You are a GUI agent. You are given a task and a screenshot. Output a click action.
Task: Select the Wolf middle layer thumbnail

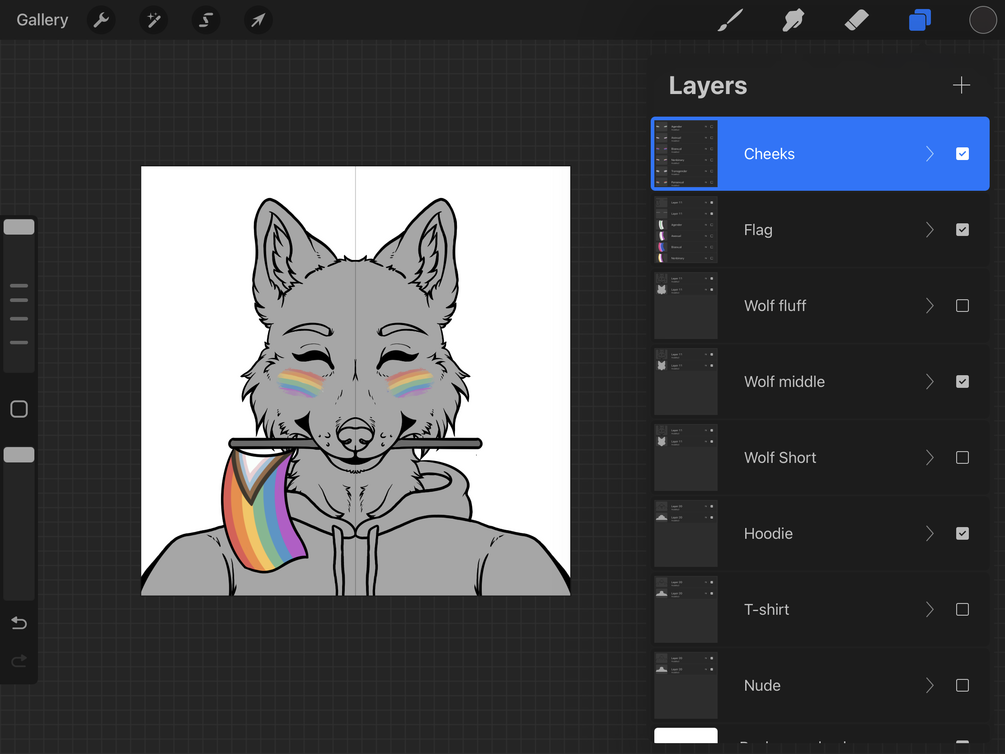click(685, 381)
